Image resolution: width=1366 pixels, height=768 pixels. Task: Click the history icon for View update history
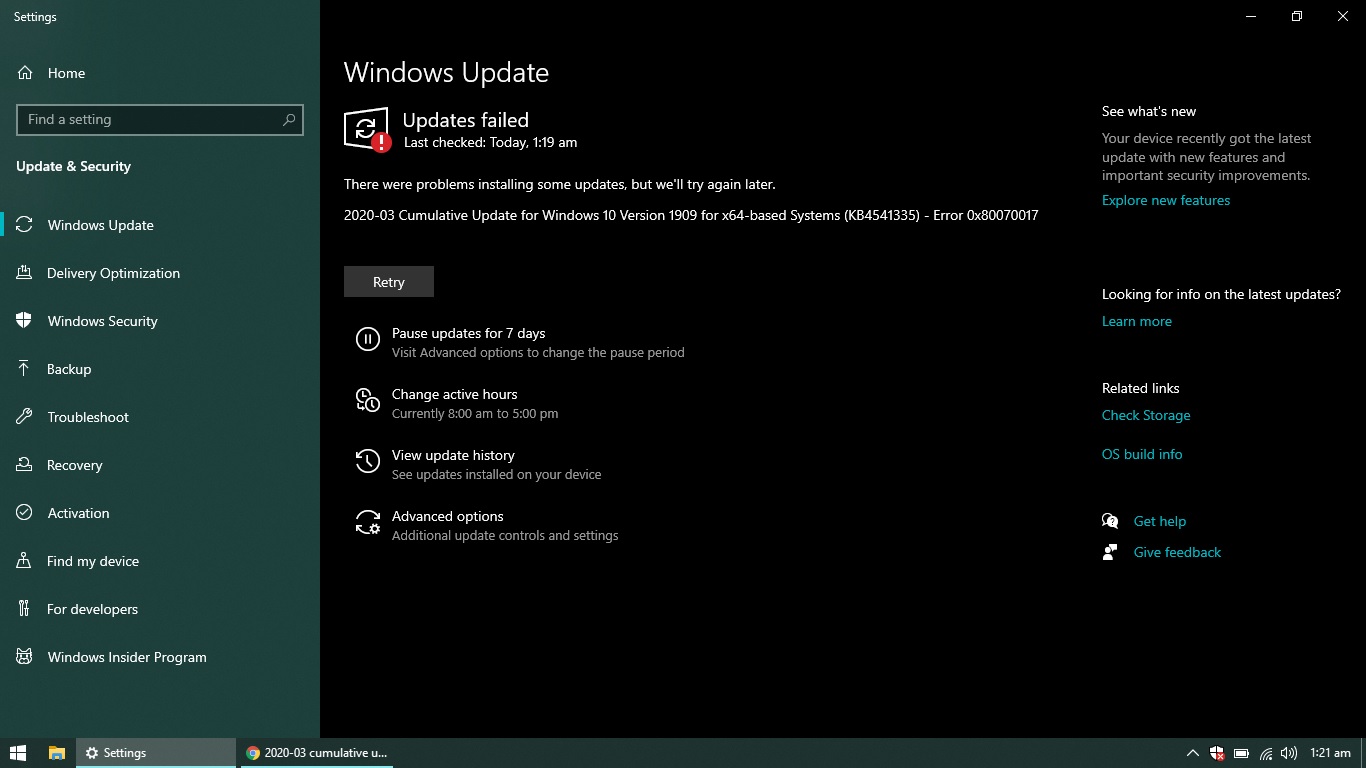[368, 461]
